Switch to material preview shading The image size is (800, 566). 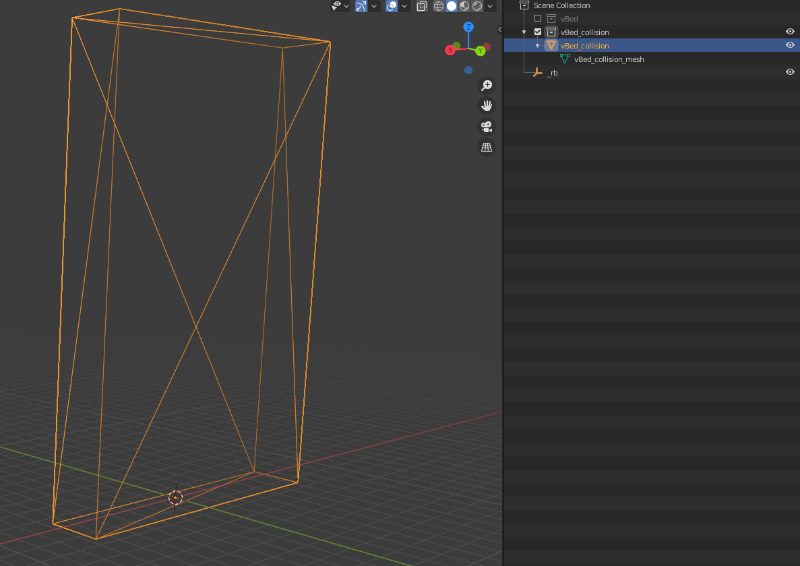point(464,6)
